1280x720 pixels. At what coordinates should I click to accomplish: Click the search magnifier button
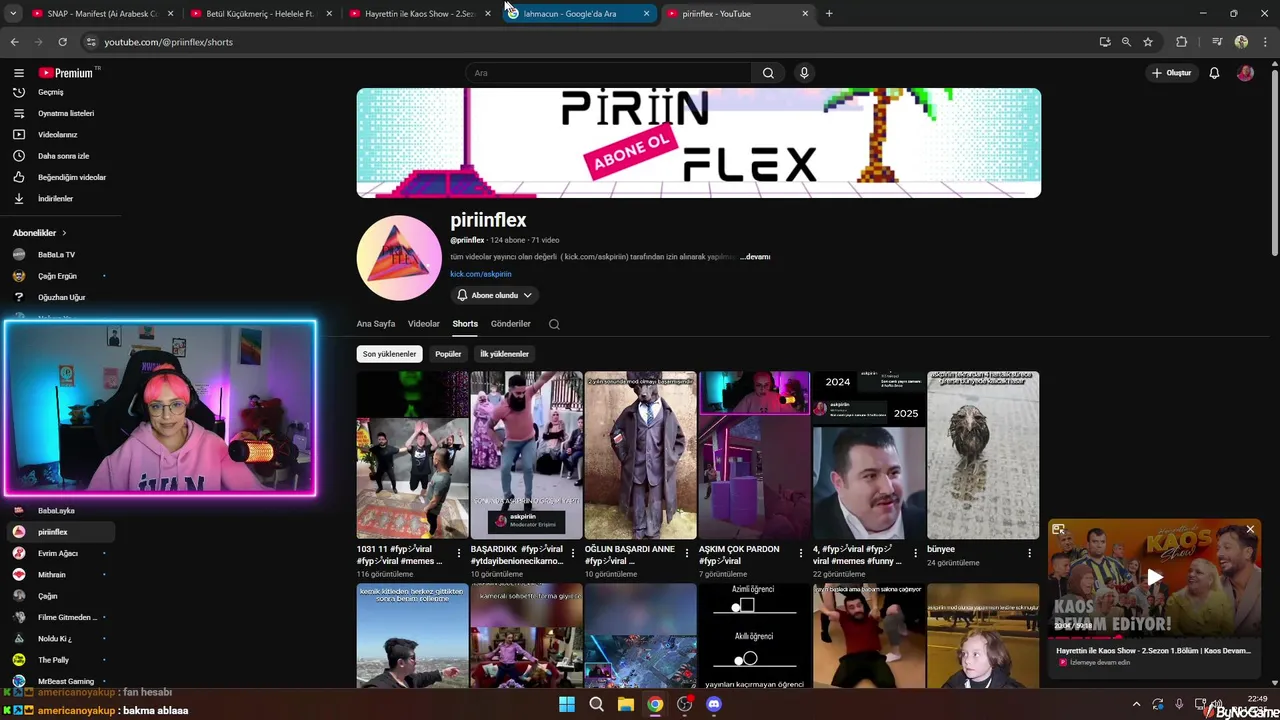point(768,73)
